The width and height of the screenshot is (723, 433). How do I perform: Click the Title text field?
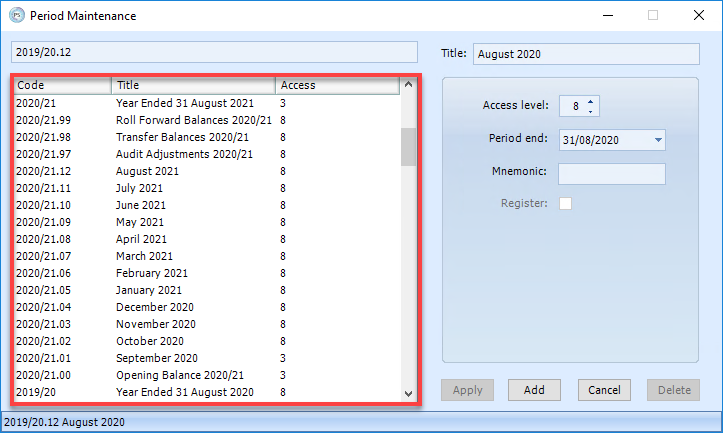point(585,54)
